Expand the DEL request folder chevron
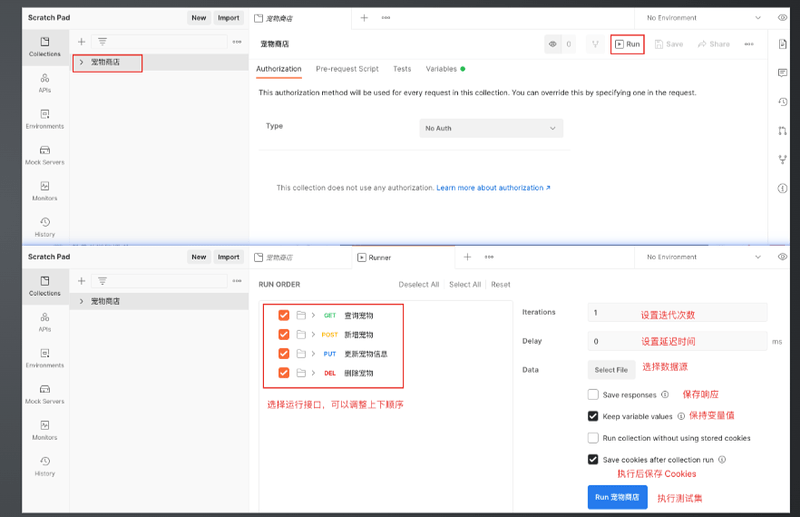800x517 pixels. 313,373
